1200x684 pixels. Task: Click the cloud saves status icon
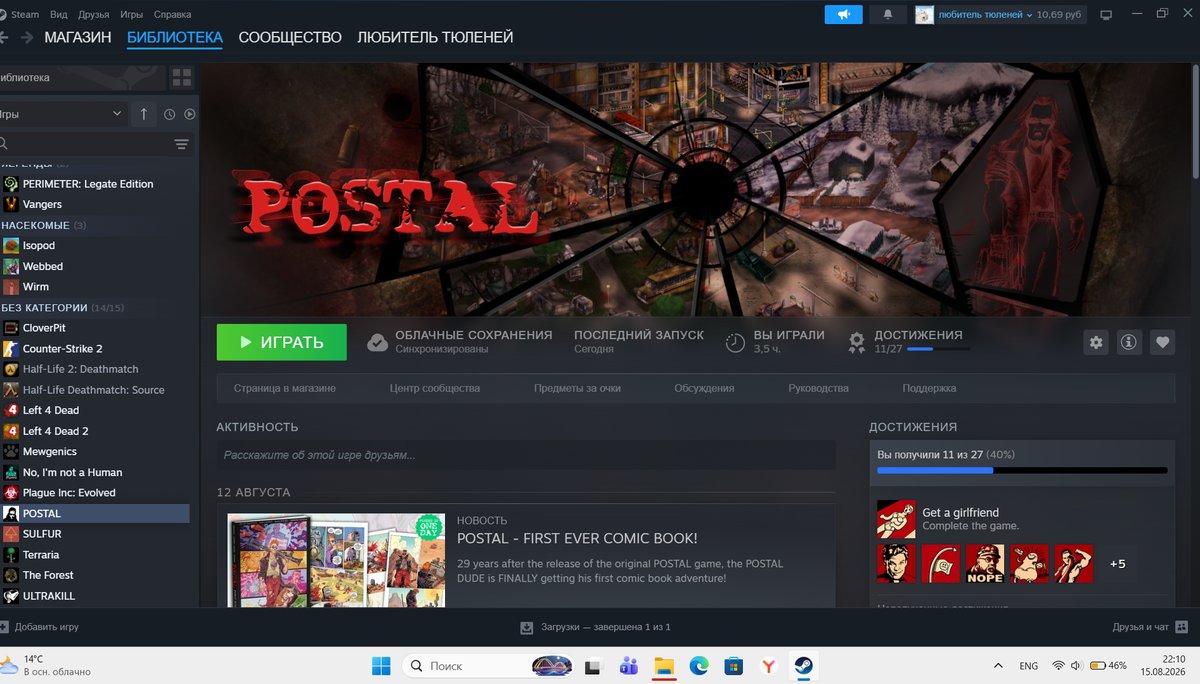[377, 342]
